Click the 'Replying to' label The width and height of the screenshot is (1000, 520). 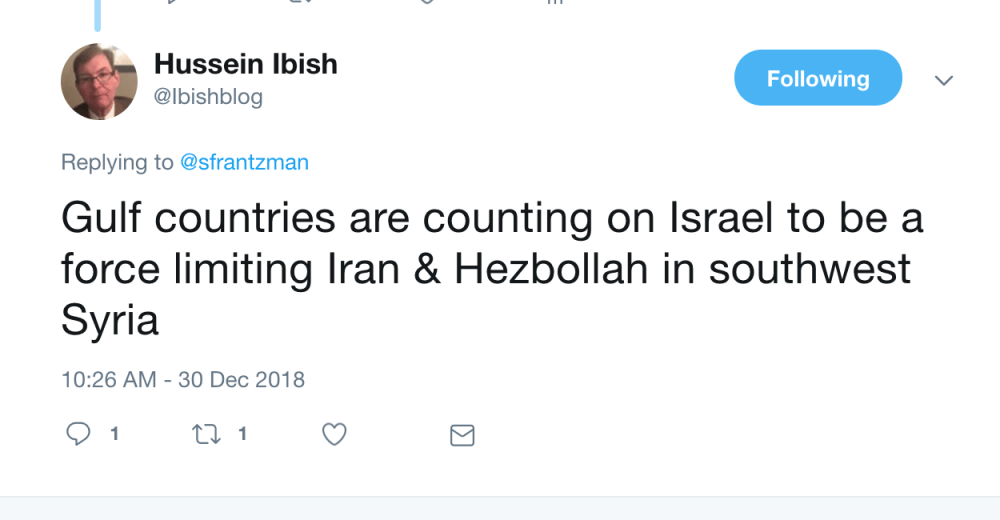(x=117, y=162)
